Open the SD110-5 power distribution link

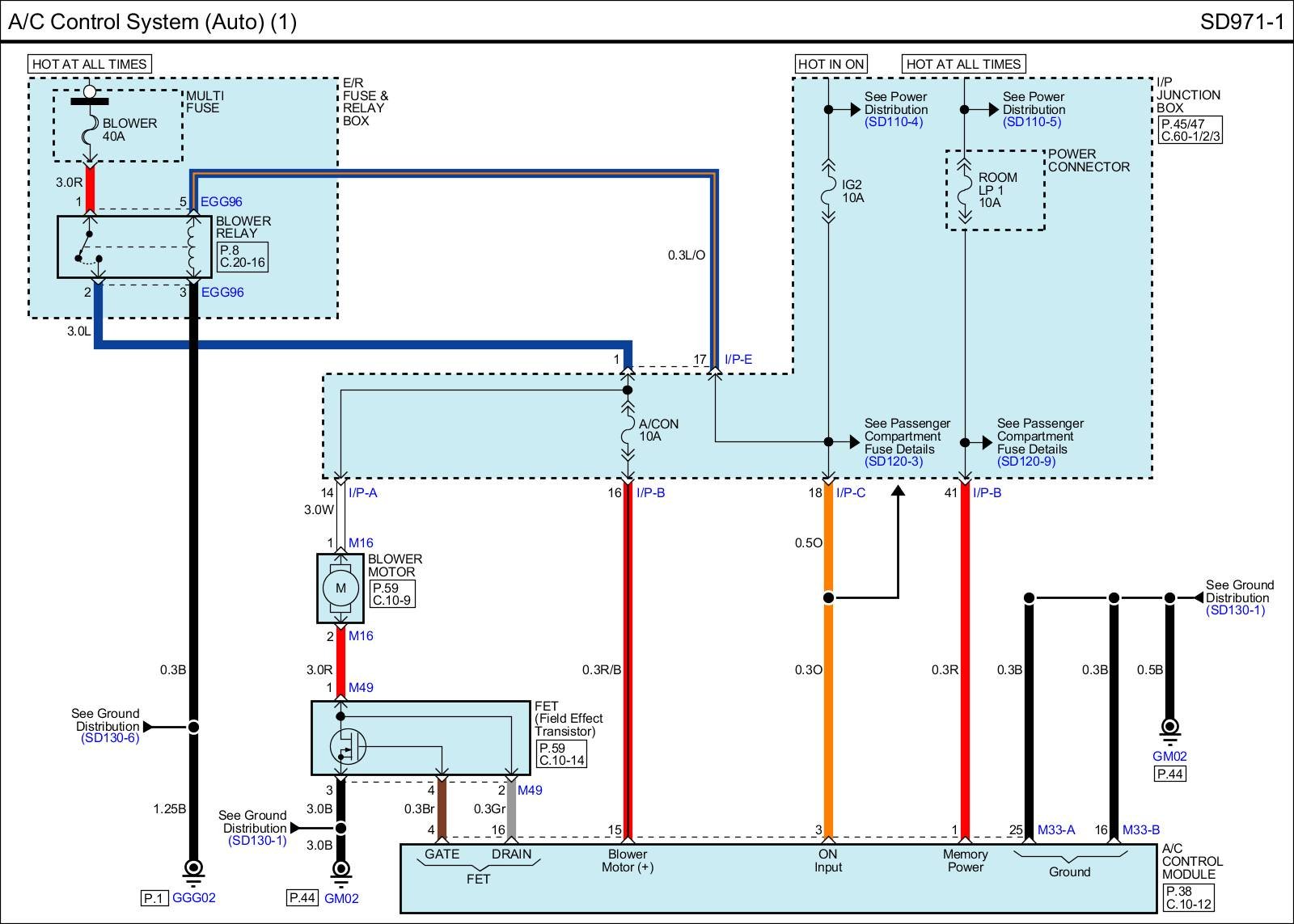pos(1031,122)
